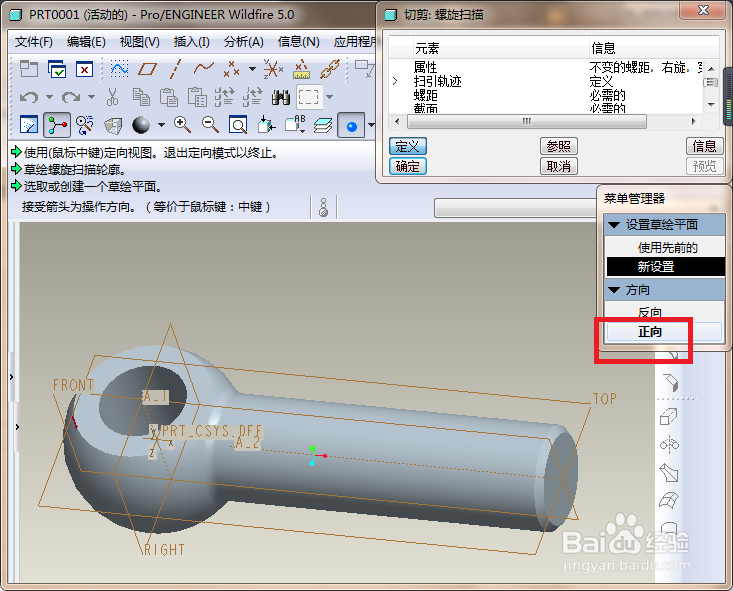The height and width of the screenshot is (591, 733).
Task: Click the regeneration status traffic light icon
Action: 323,207
